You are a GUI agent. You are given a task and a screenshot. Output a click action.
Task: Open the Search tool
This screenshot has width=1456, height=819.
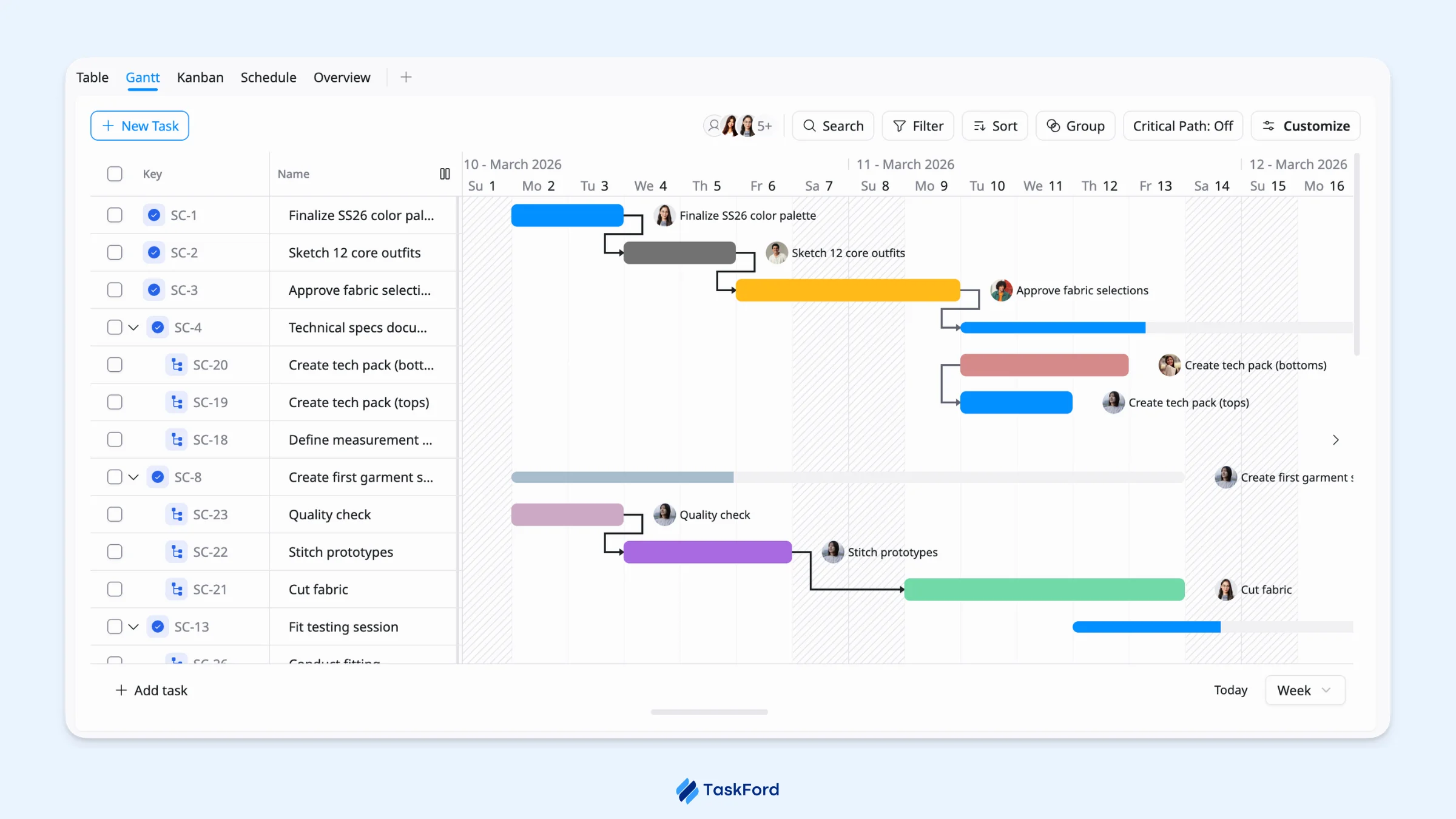833,126
